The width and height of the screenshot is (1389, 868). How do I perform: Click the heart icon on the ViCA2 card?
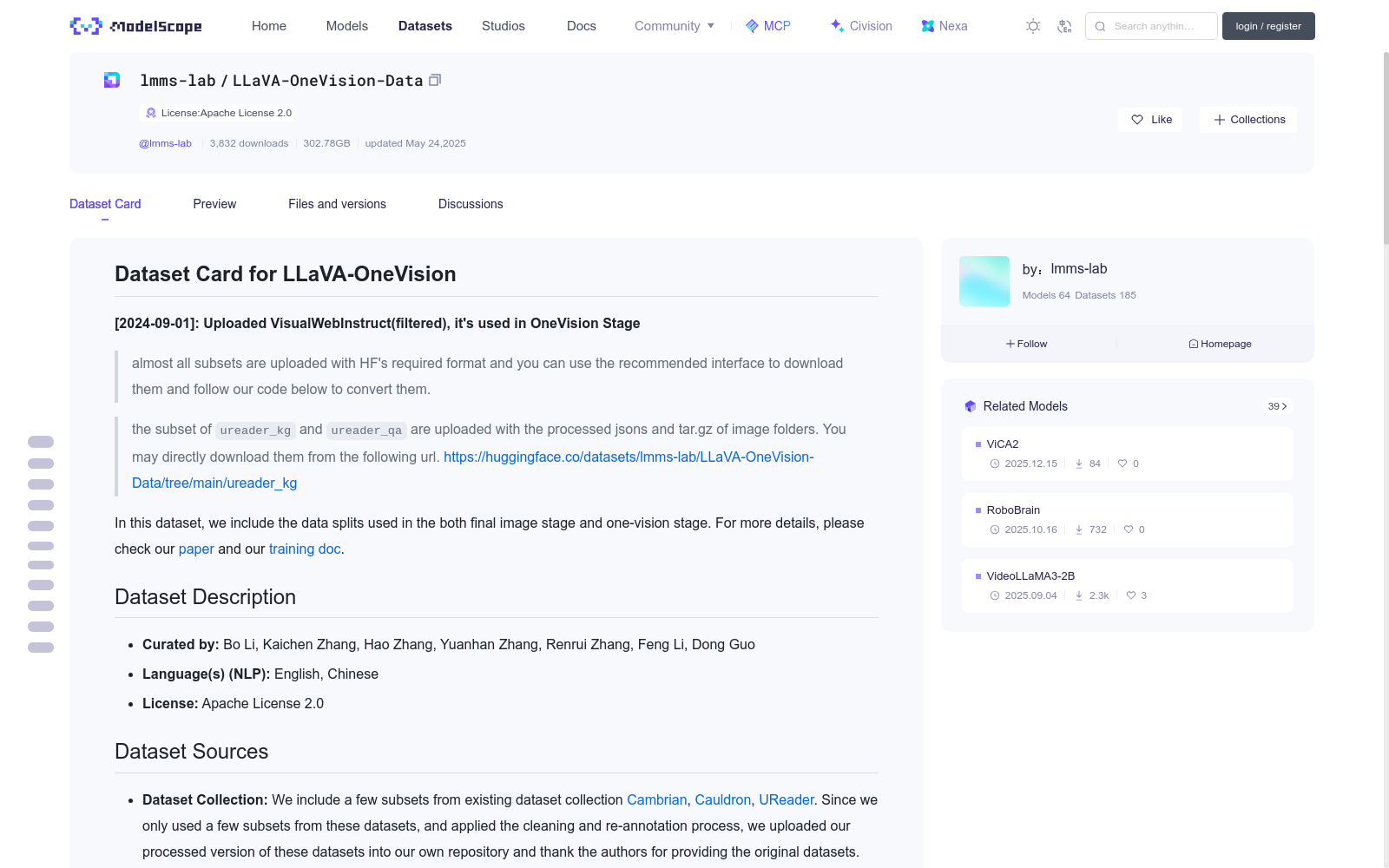[x=1122, y=464]
